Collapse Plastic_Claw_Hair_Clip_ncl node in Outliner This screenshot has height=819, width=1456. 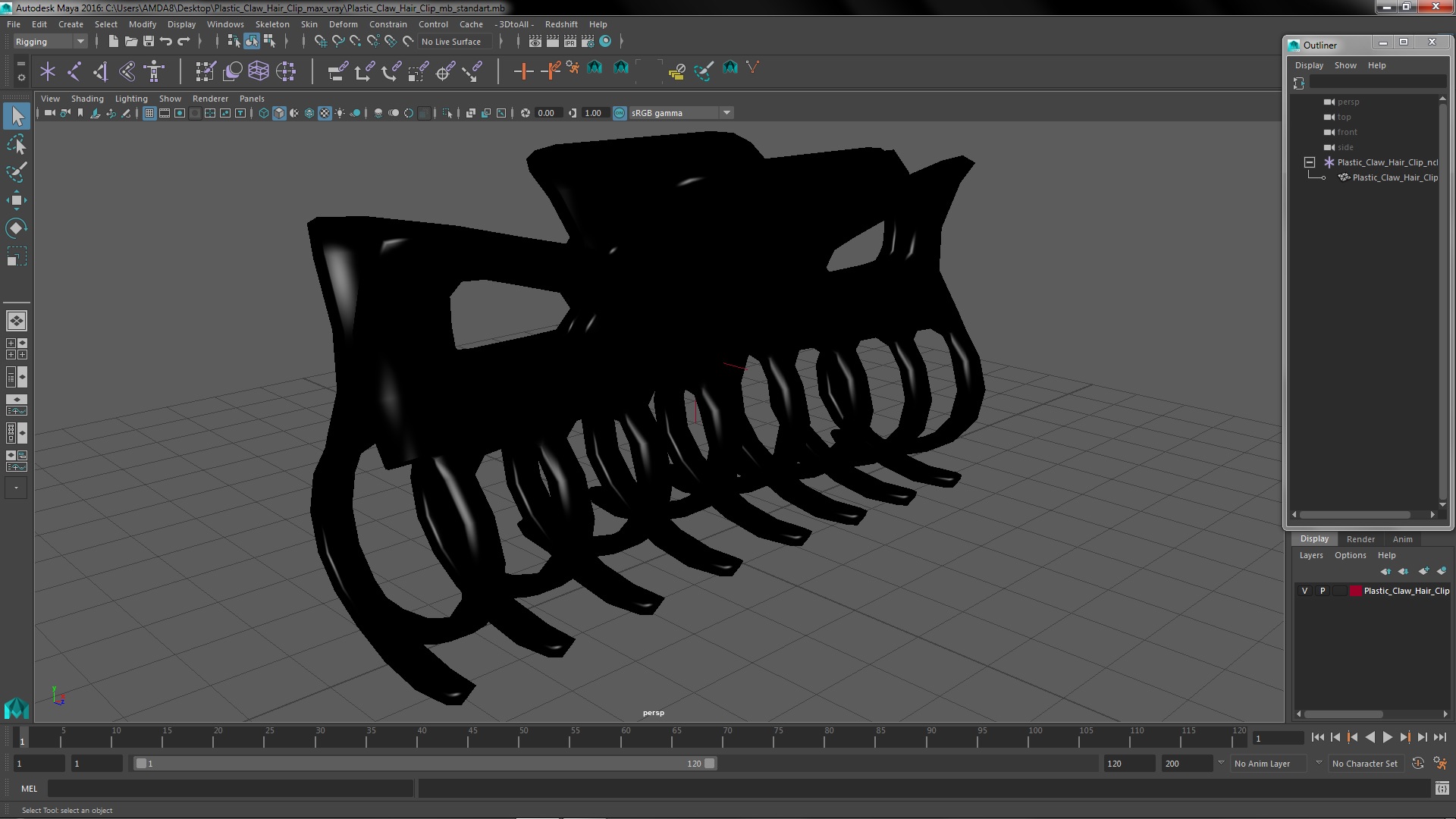[x=1310, y=162]
